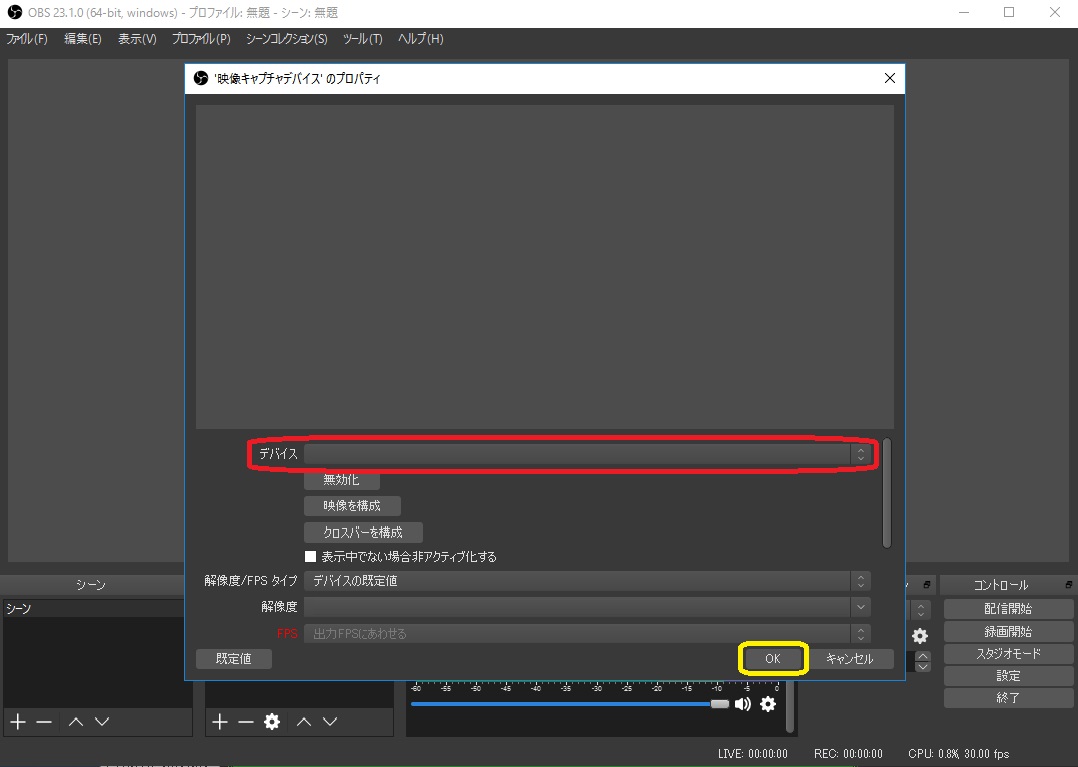The height and width of the screenshot is (767, 1078).
Task: Expand the 解像度/FPS タイプ dropdown
Action: (586, 581)
